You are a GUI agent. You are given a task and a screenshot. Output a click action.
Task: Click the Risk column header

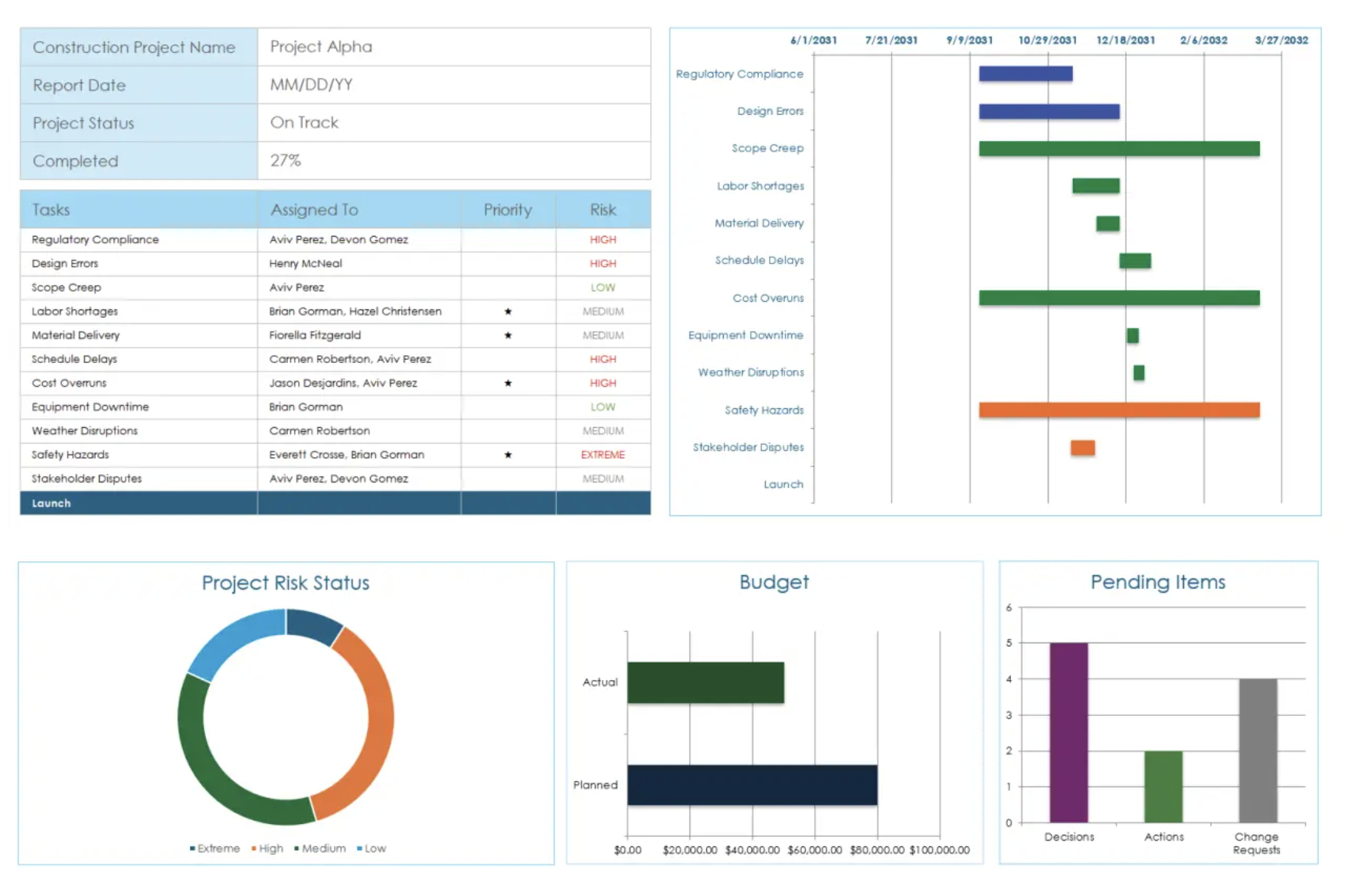(x=603, y=210)
